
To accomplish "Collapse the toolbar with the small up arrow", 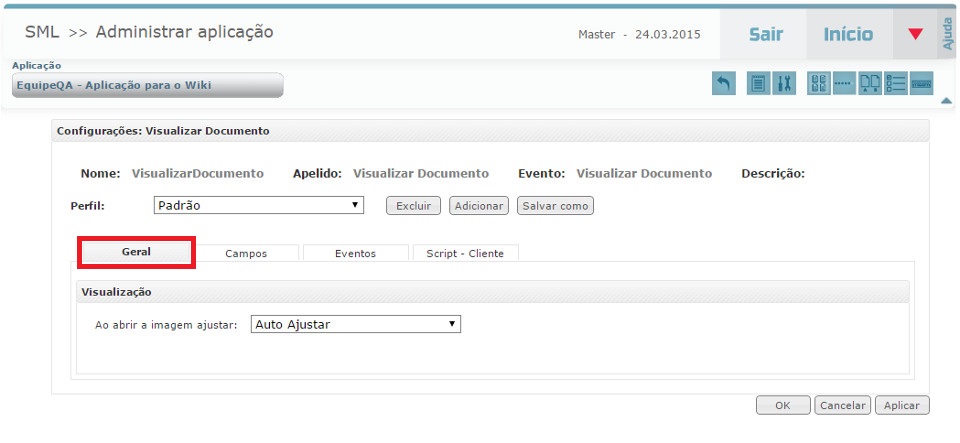I will pos(946,100).
